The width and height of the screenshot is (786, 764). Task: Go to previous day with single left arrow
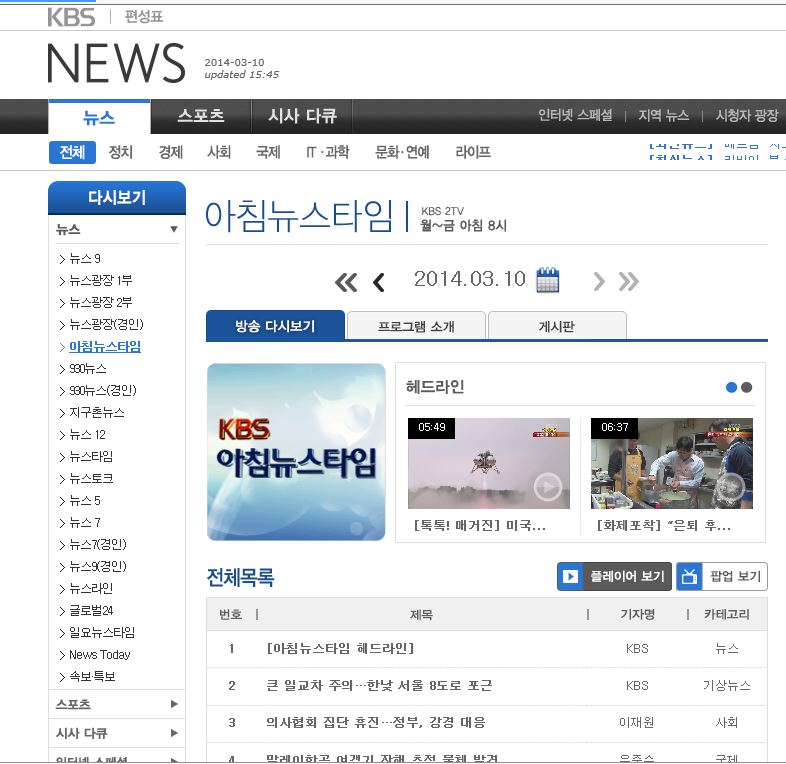[x=378, y=282]
